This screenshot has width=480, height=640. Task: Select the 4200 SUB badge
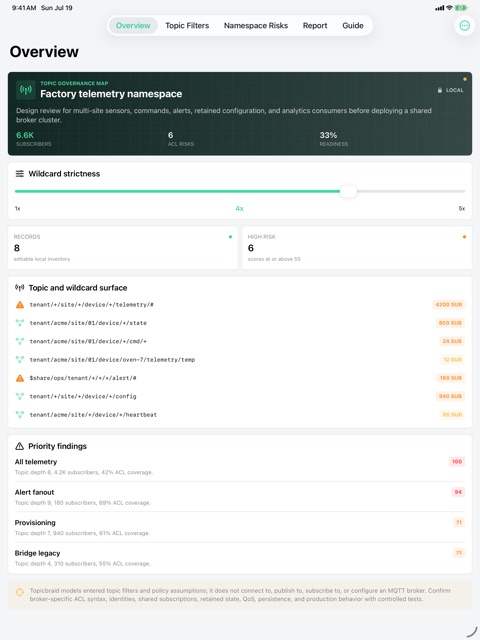(x=449, y=304)
